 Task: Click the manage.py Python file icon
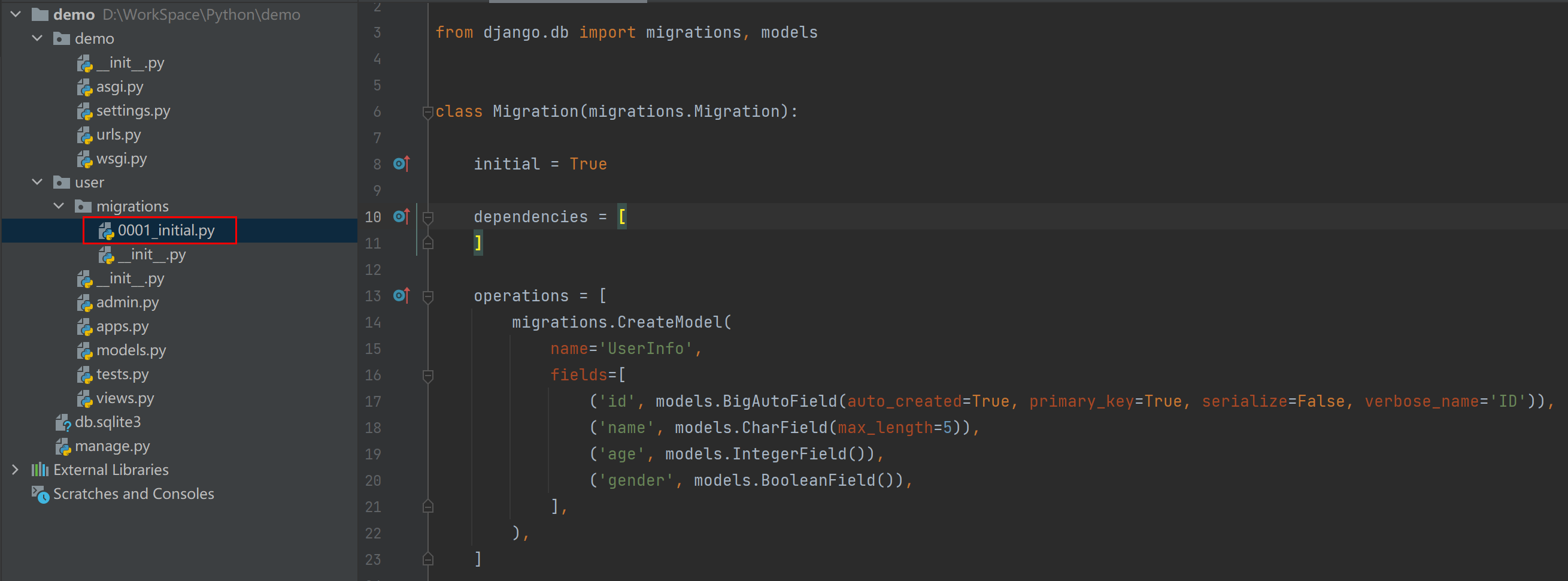[63, 446]
